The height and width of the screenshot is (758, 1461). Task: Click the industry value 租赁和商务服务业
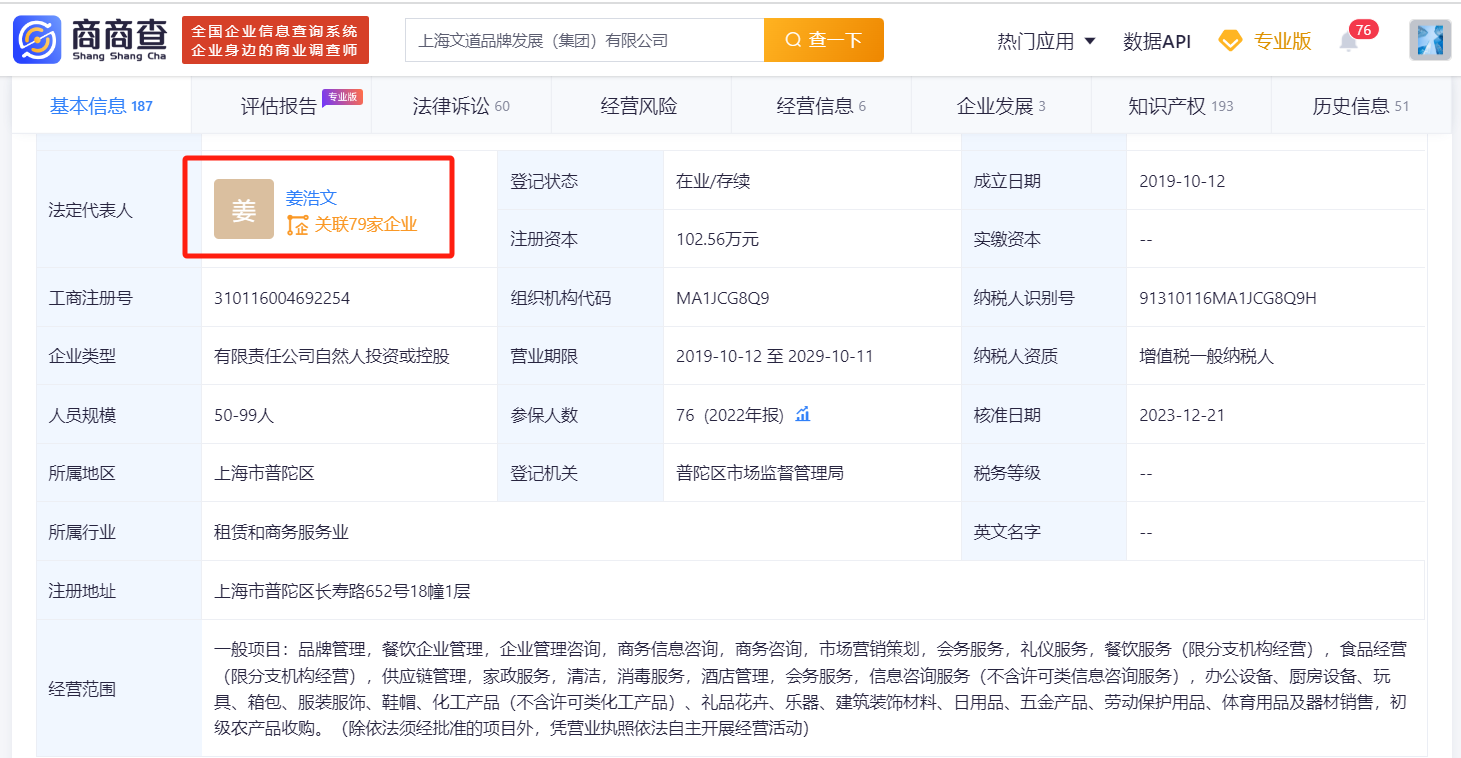tap(281, 532)
